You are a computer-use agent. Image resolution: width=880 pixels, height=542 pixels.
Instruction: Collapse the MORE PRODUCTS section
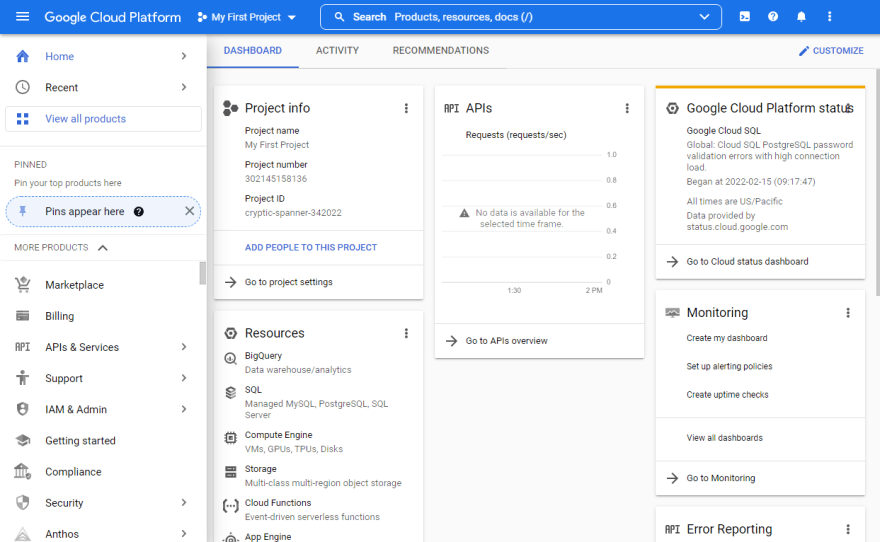click(x=103, y=247)
